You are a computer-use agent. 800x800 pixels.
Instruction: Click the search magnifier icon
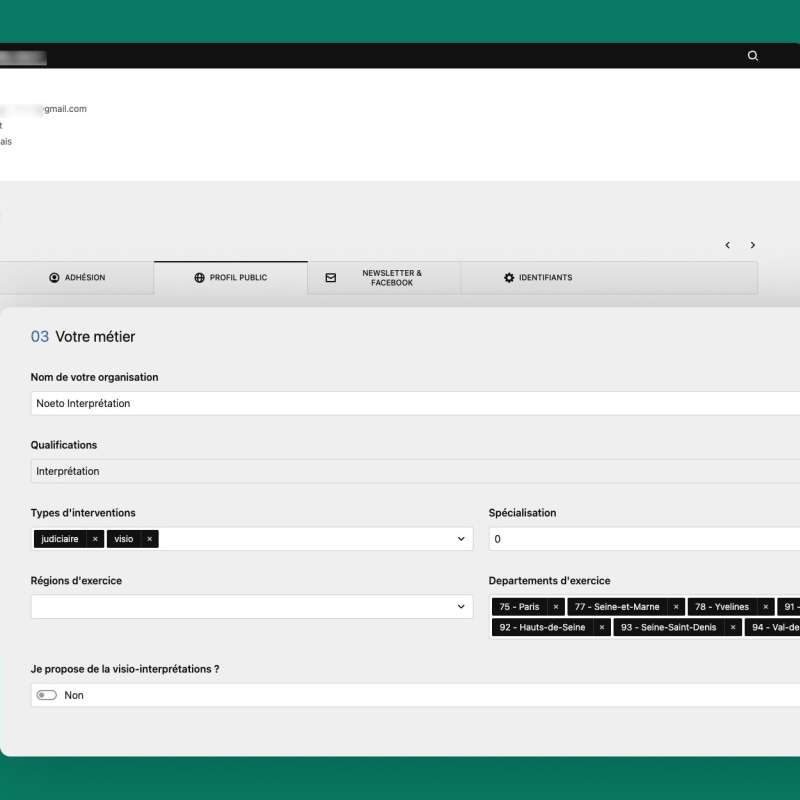(x=753, y=56)
